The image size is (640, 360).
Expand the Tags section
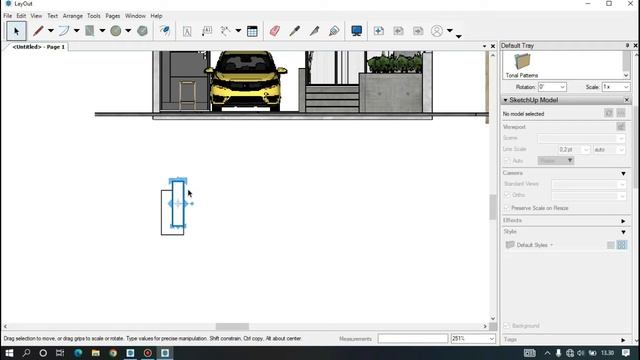(x=623, y=340)
